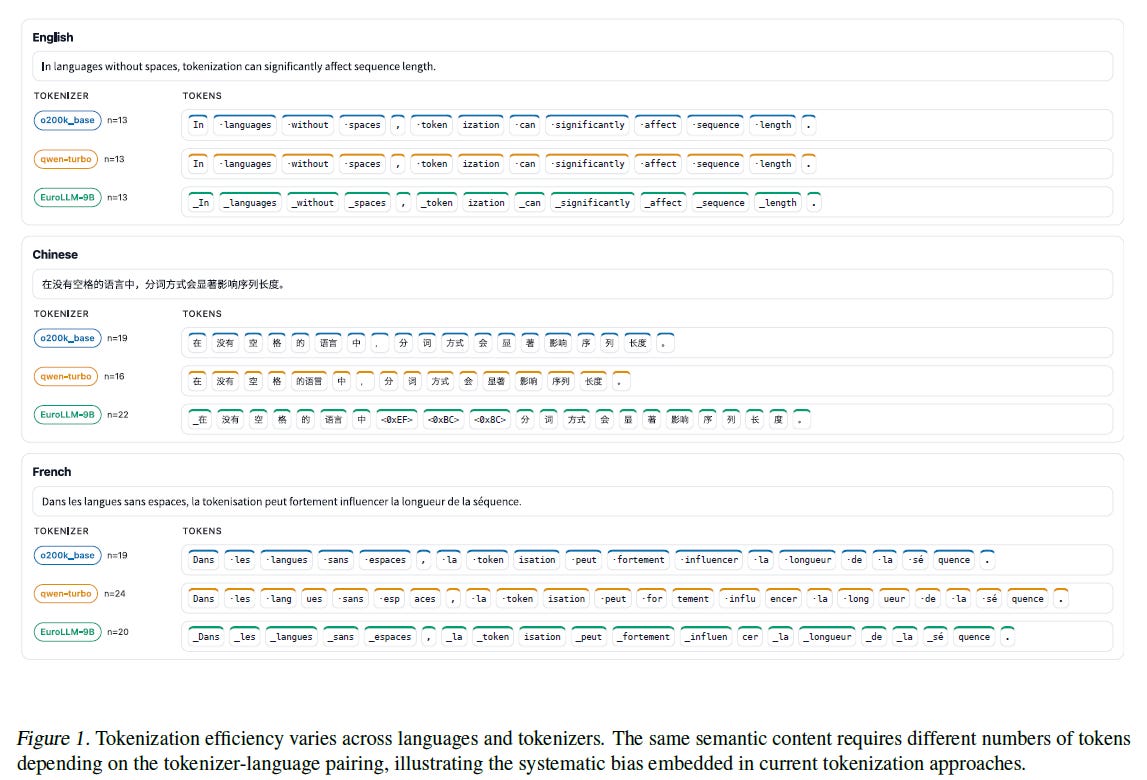Choose the qwen-turbo badge in the French section
Viewport: 1147px width, 780px height.
click(66, 593)
